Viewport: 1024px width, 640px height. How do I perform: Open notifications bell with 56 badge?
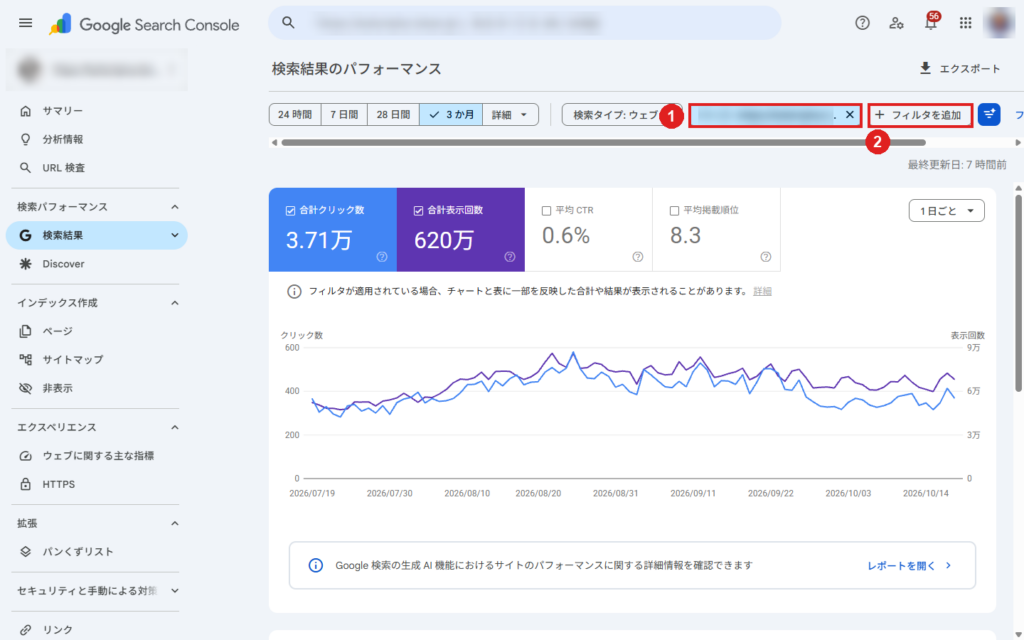point(931,22)
